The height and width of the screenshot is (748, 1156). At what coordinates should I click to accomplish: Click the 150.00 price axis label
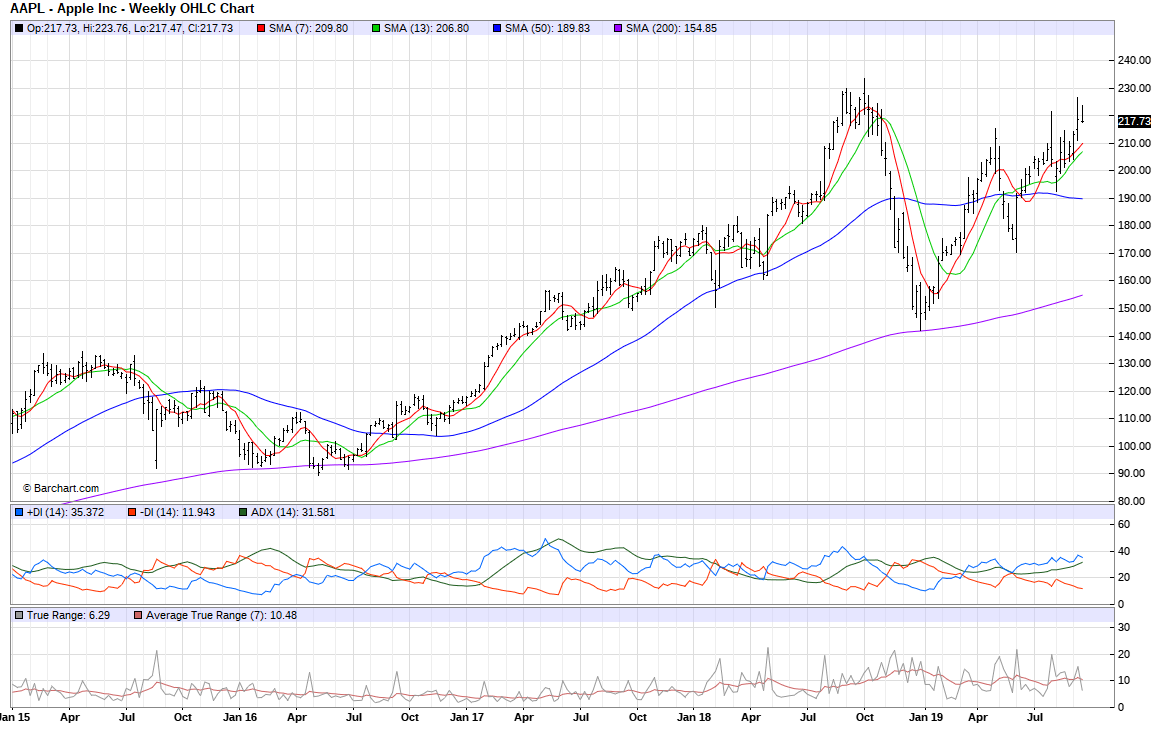point(1133,308)
